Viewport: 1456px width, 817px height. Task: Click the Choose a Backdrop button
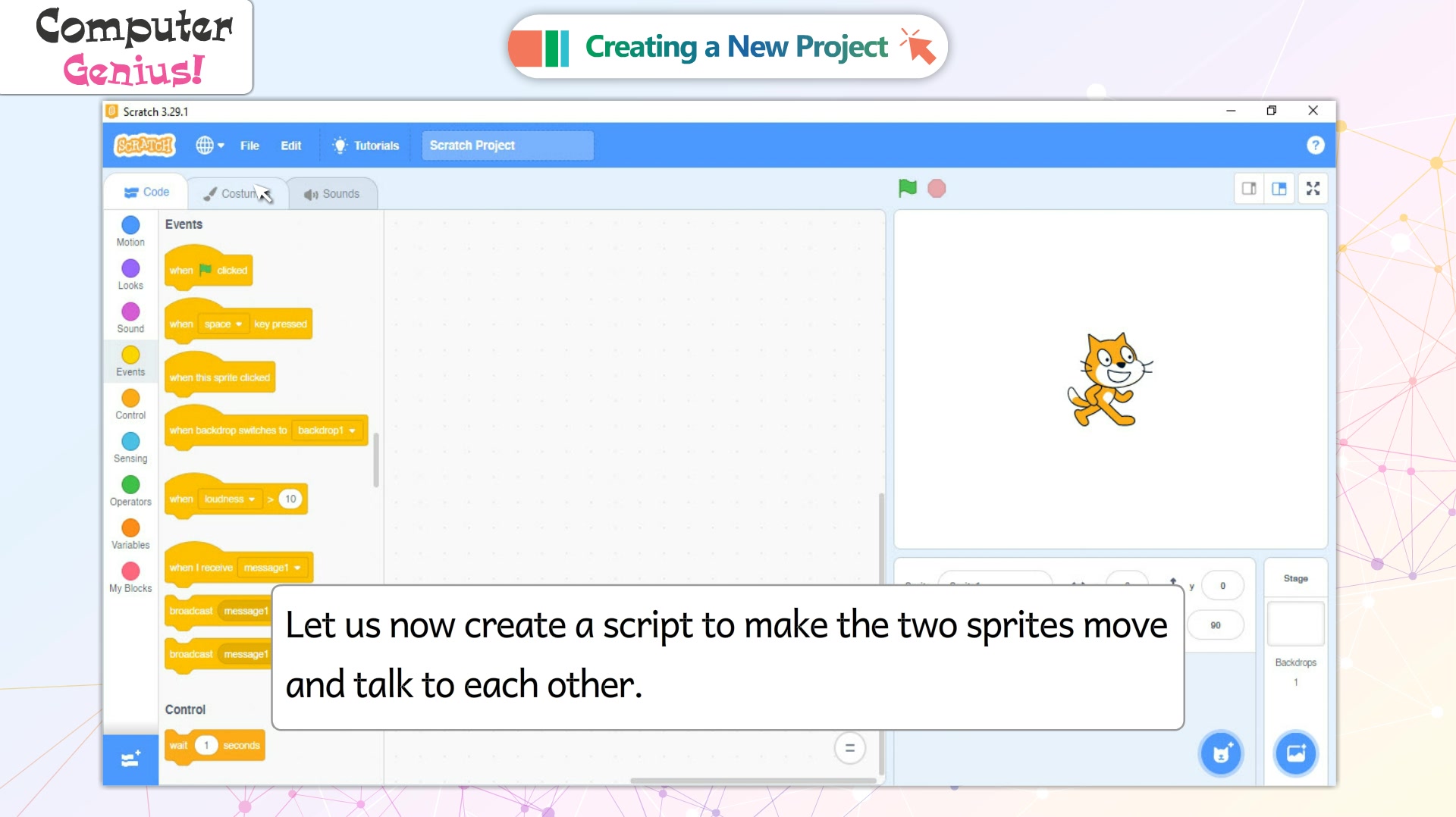[1296, 753]
